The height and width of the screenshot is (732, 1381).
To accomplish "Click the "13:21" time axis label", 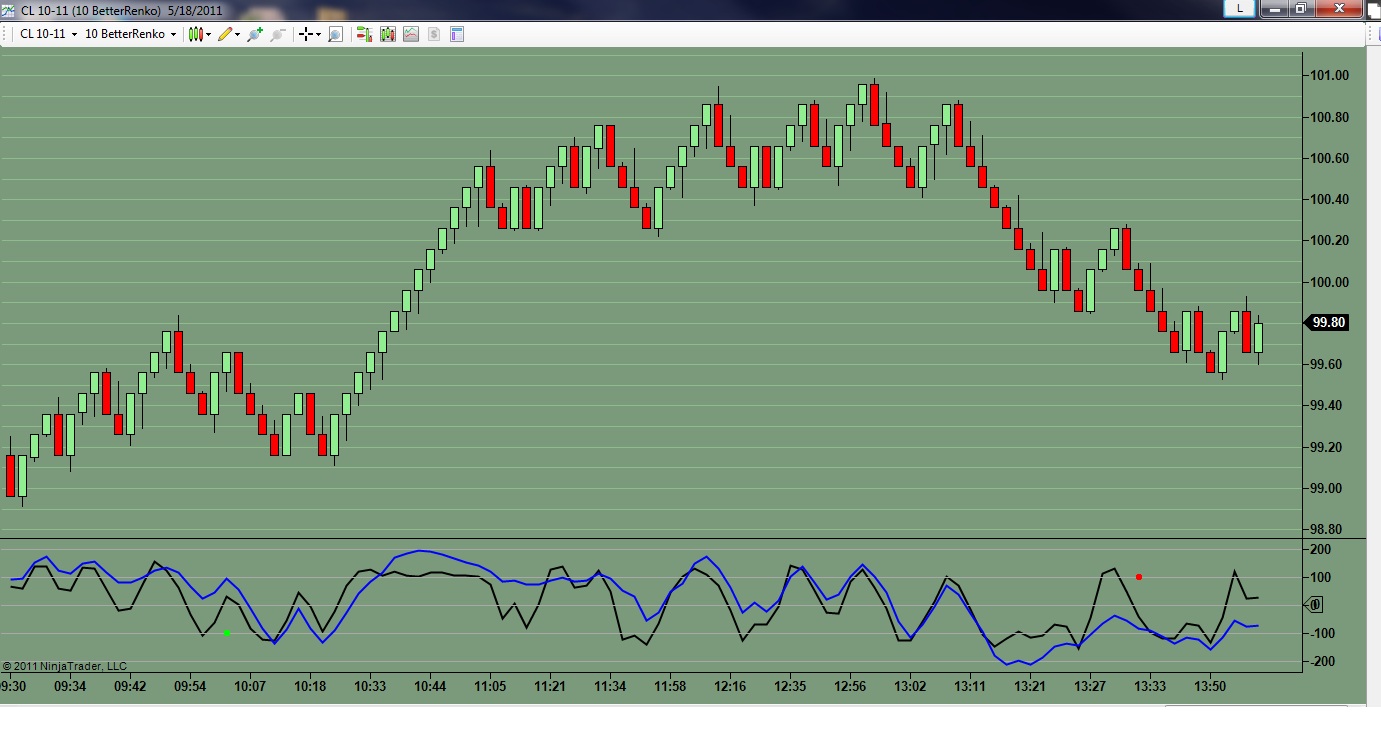I will click(1030, 687).
